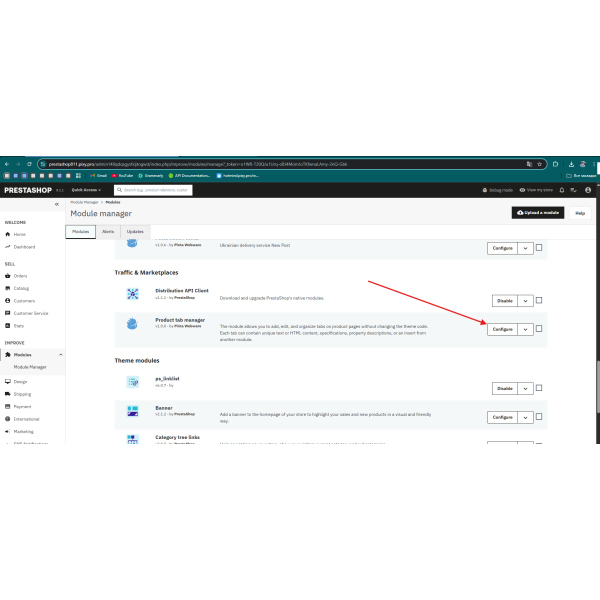Tick the ps_linklist module checkbox
Screen dimensions: 600x600
coord(539,388)
